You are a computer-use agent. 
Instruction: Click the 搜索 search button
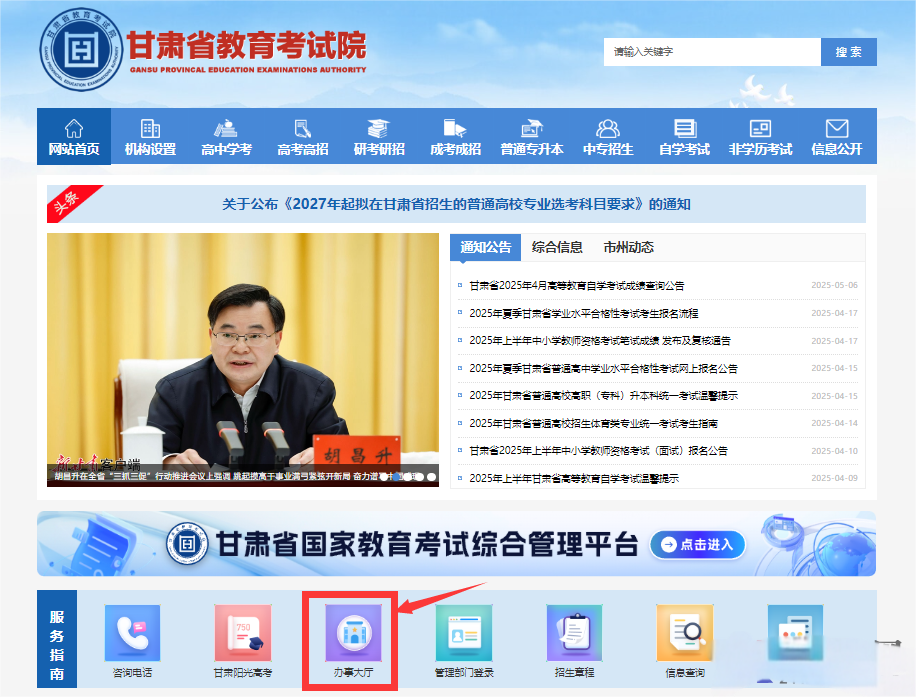coord(848,52)
